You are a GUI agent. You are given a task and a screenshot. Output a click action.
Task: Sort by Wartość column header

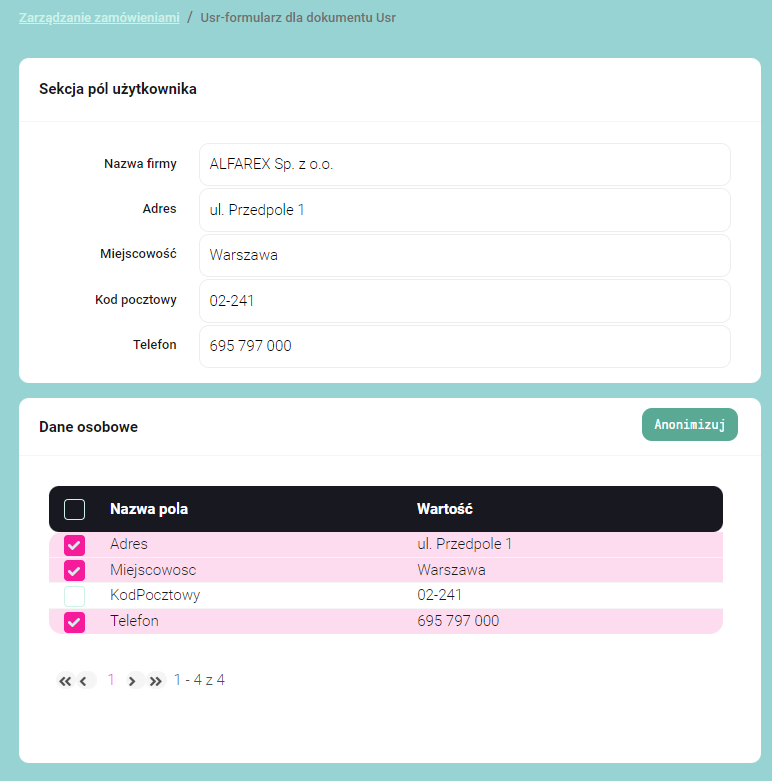tap(444, 509)
